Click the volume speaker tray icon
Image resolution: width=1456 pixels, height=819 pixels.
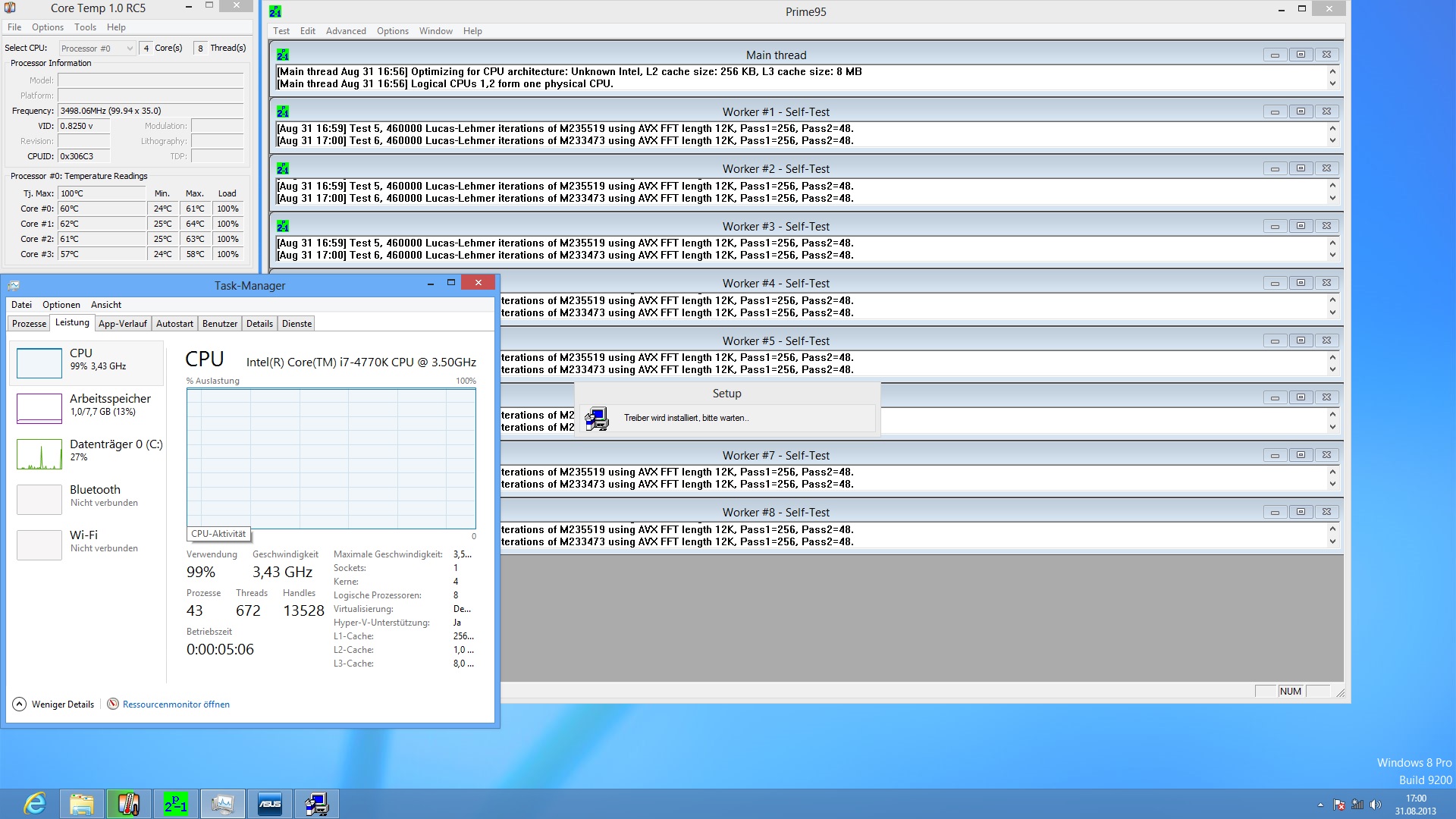click(x=1376, y=805)
